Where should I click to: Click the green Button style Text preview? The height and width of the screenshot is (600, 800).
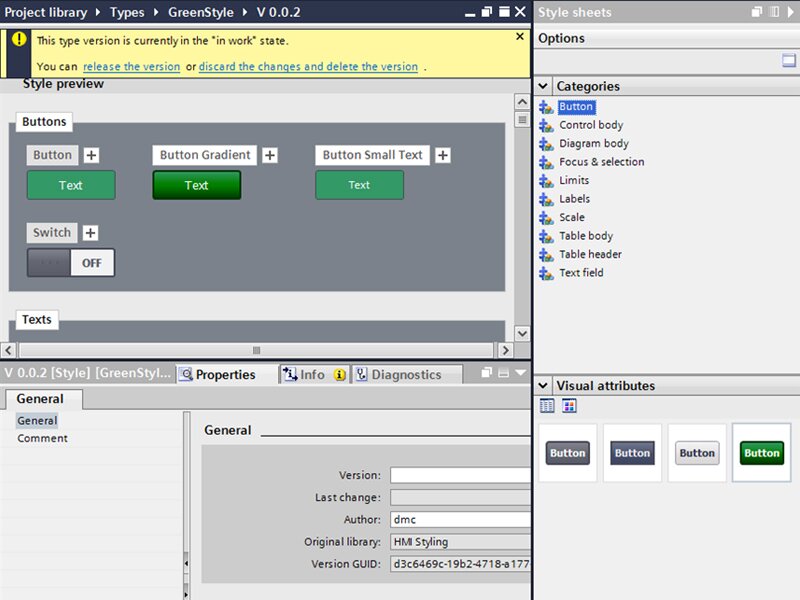[x=71, y=185]
